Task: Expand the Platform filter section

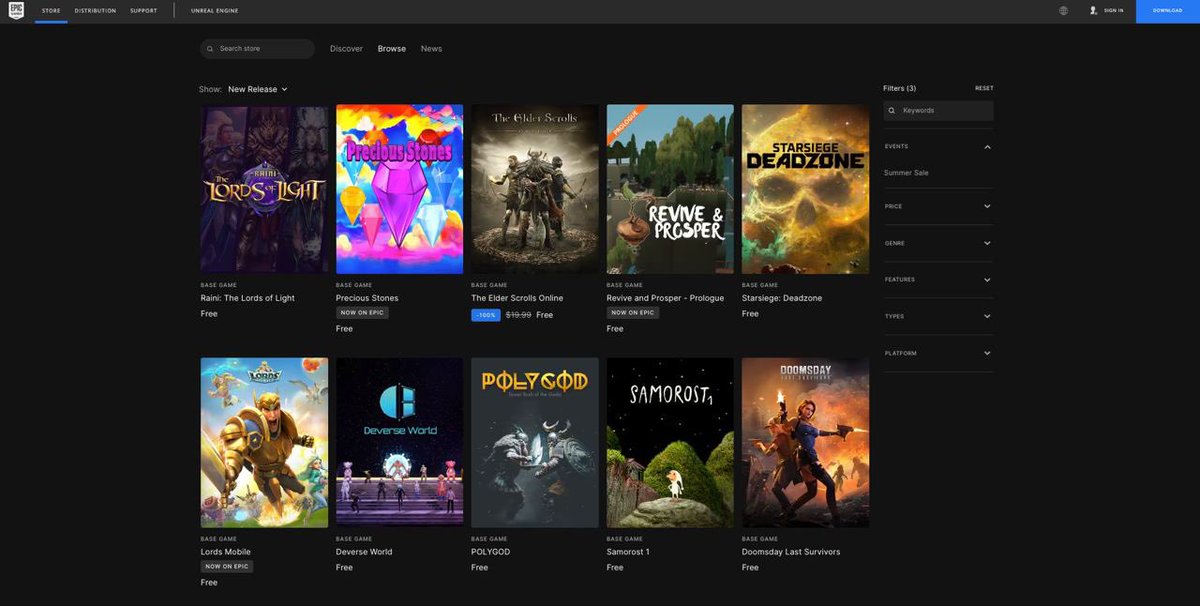Action: click(x=938, y=353)
